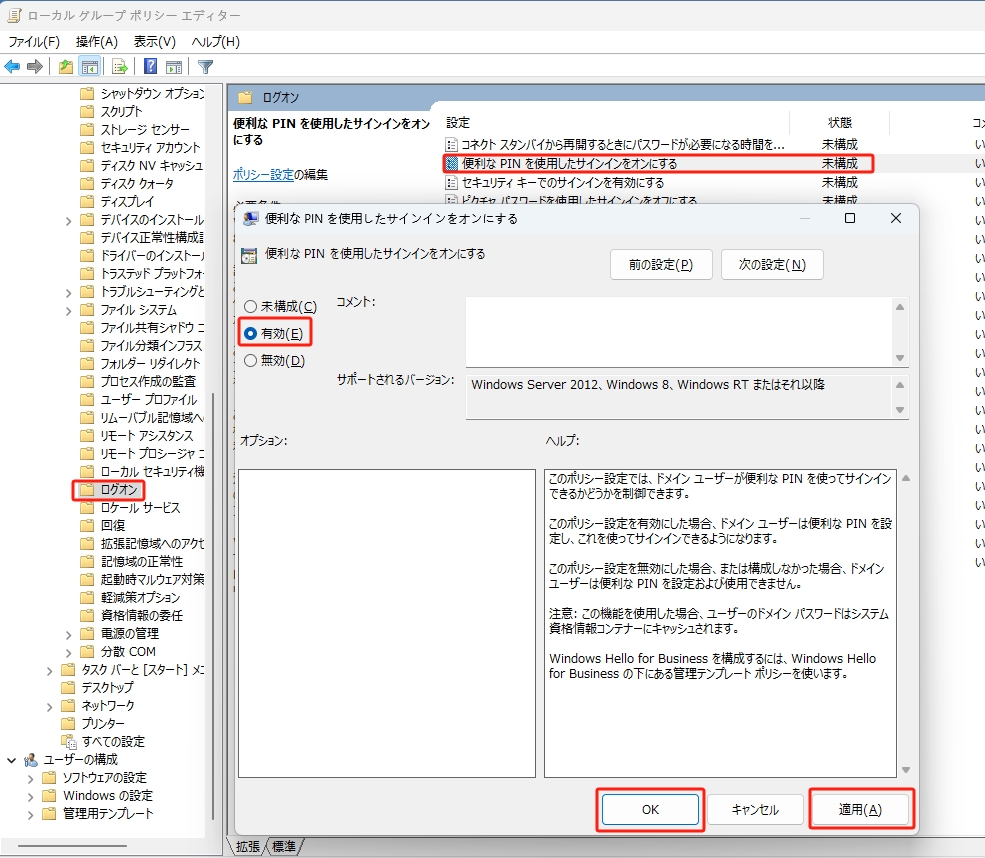
Task: Open the 操作(A) menu
Action: click(x=96, y=41)
